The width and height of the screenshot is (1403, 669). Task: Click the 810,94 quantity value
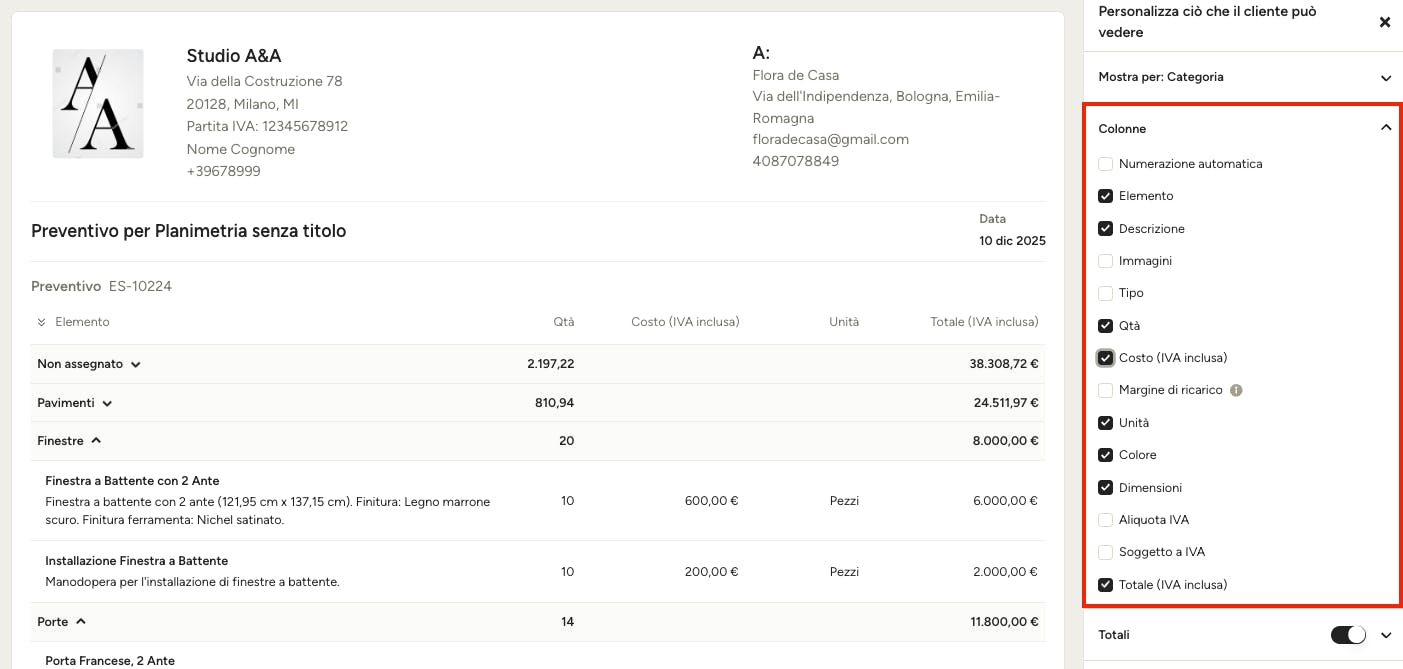coord(555,403)
